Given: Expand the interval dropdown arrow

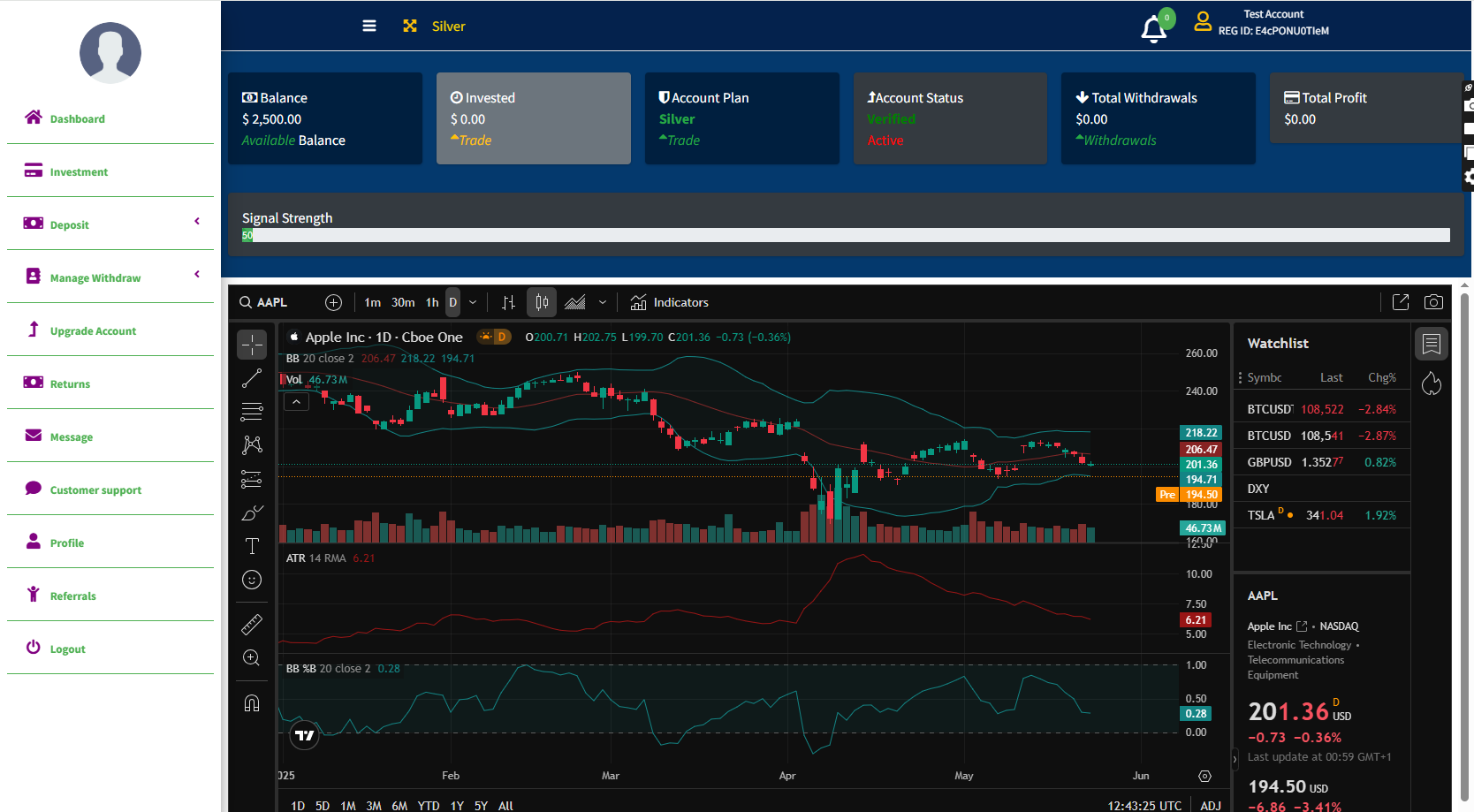Looking at the screenshot, I should pos(473,302).
